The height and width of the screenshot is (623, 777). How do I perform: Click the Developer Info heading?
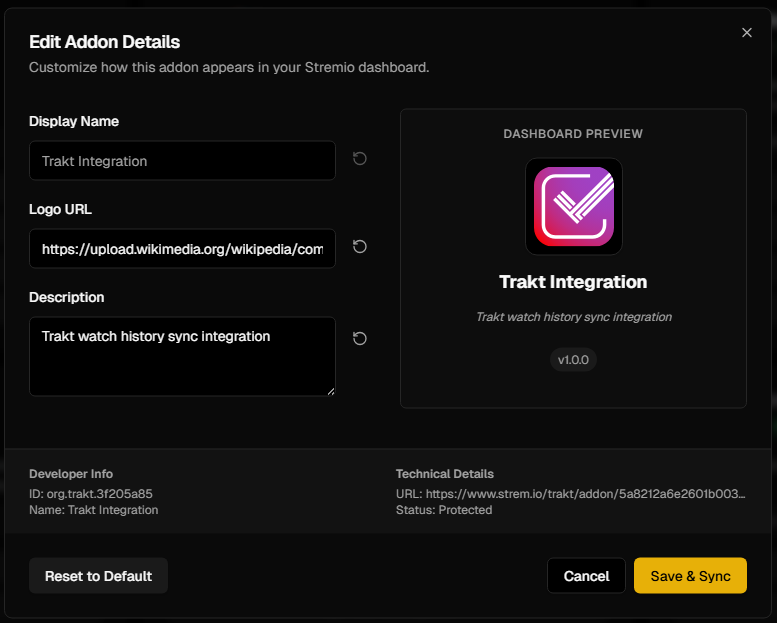tap(71, 474)
